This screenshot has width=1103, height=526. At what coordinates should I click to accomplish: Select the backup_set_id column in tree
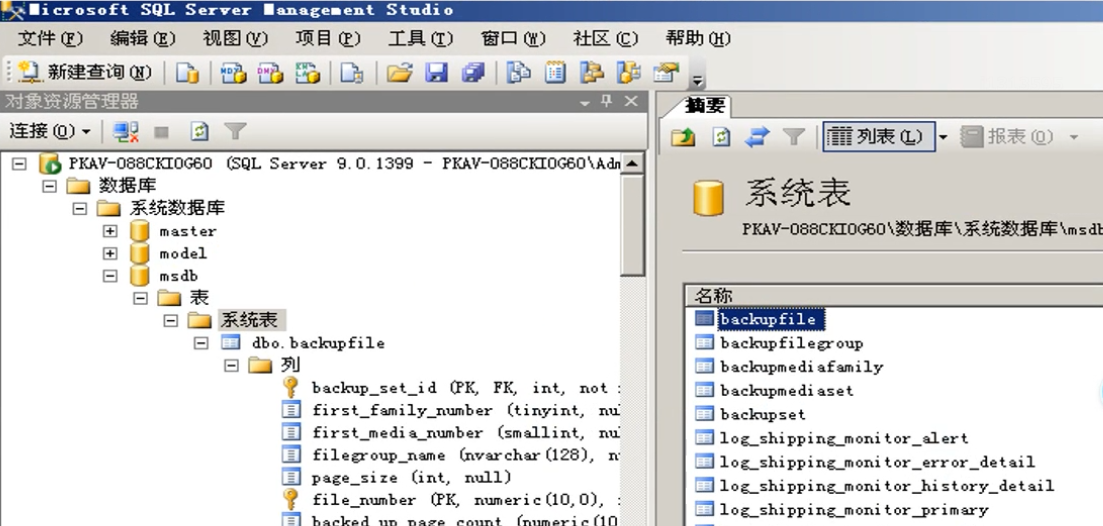pos(465,388)
